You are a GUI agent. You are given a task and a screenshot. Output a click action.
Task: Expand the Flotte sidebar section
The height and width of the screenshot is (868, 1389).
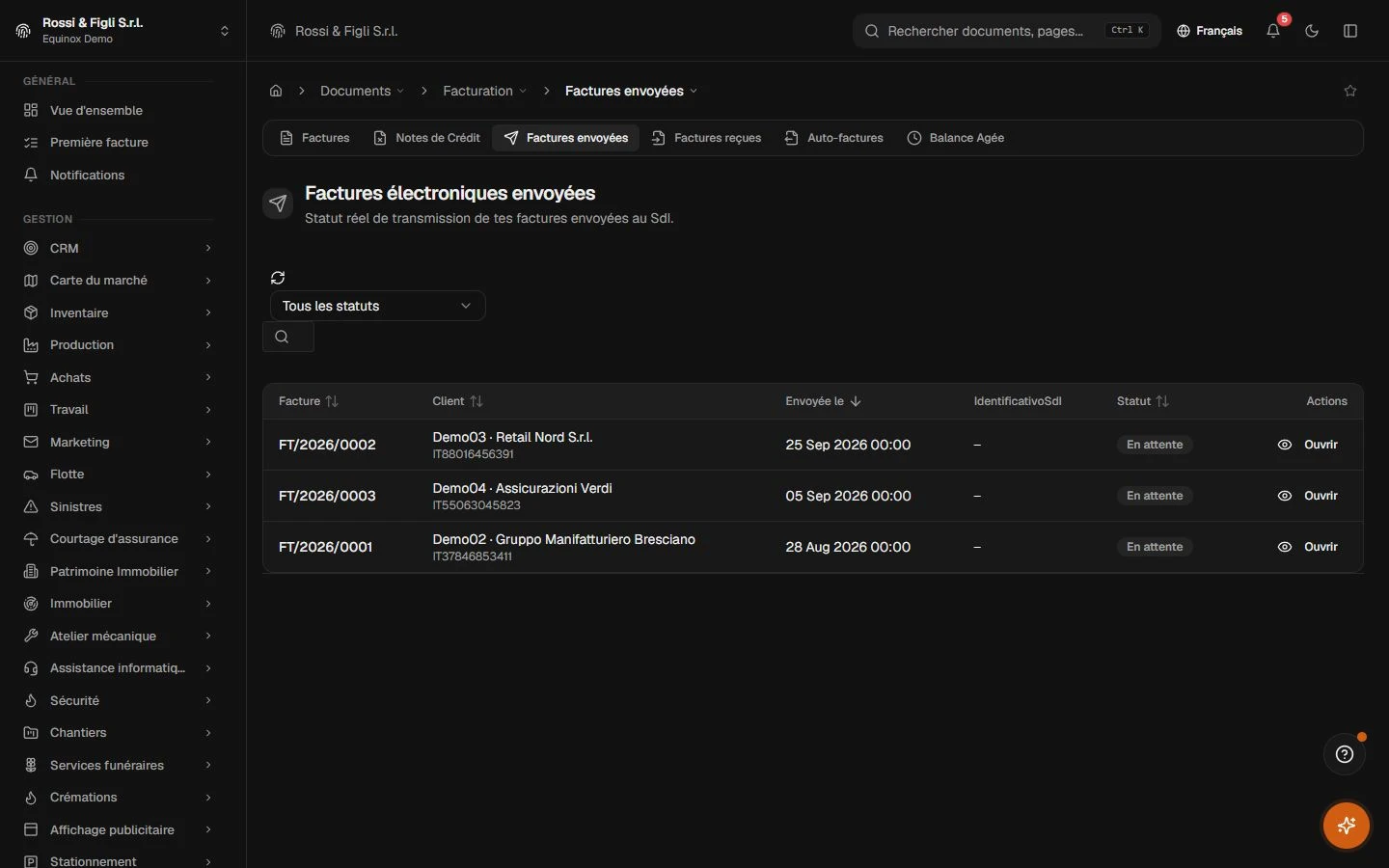[x=118, y=475]
